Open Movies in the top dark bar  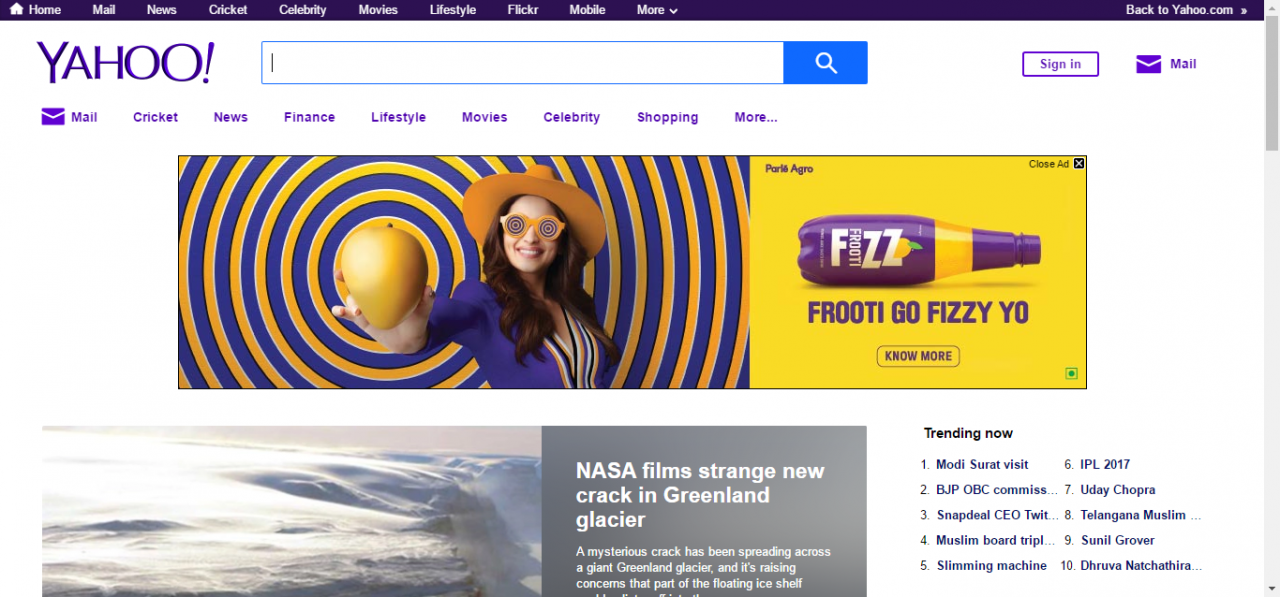pyautogui.click(x=378, y=10)
